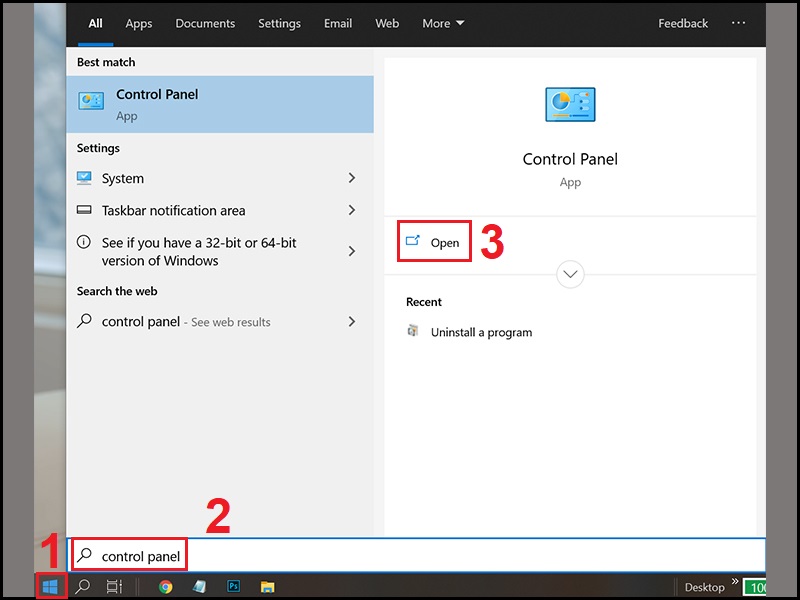Open Photoshop from the taskbar

[x=234, y=587]
